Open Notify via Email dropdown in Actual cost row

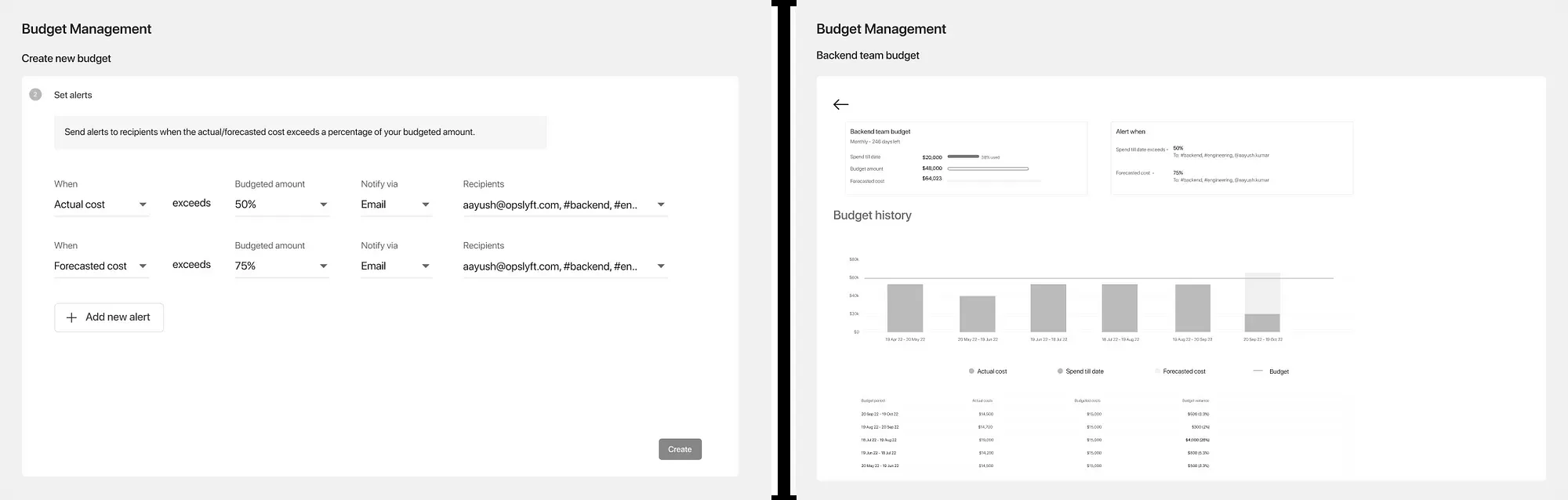point(396,205)
